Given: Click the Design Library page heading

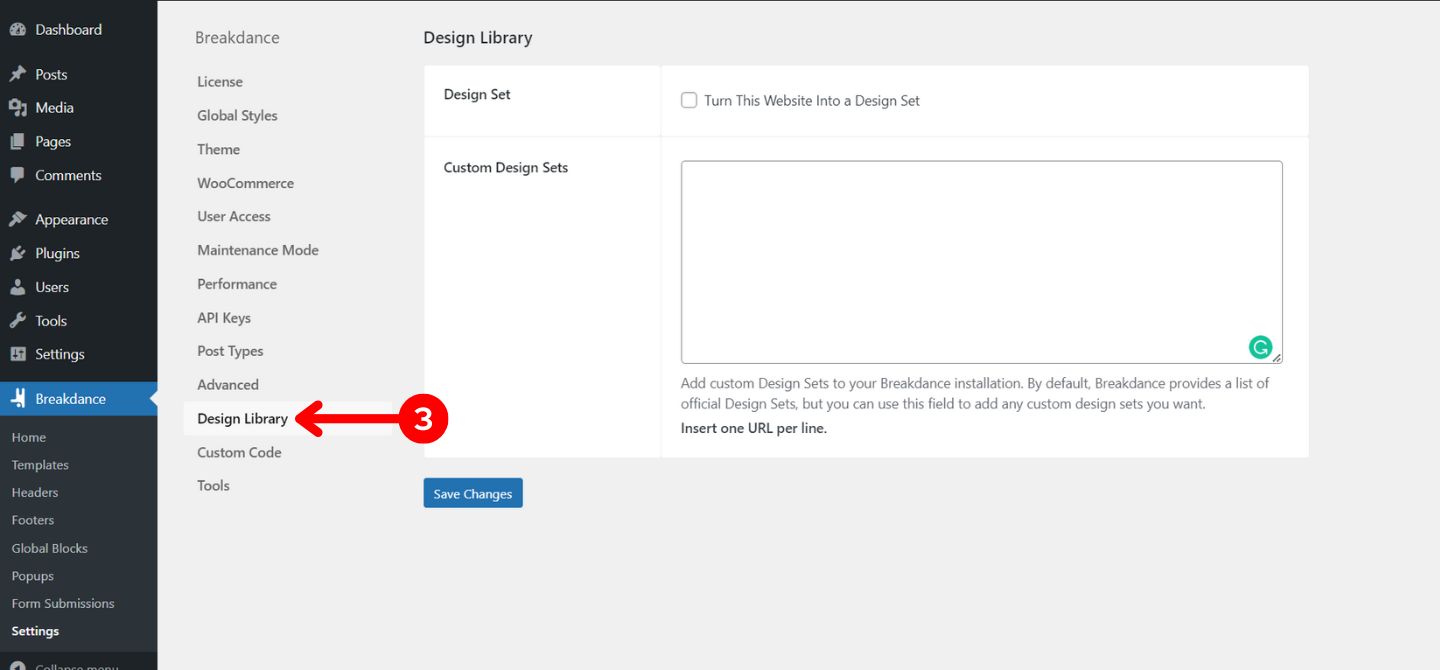Looking at the screenshot, I should click(x=478, y=38).
